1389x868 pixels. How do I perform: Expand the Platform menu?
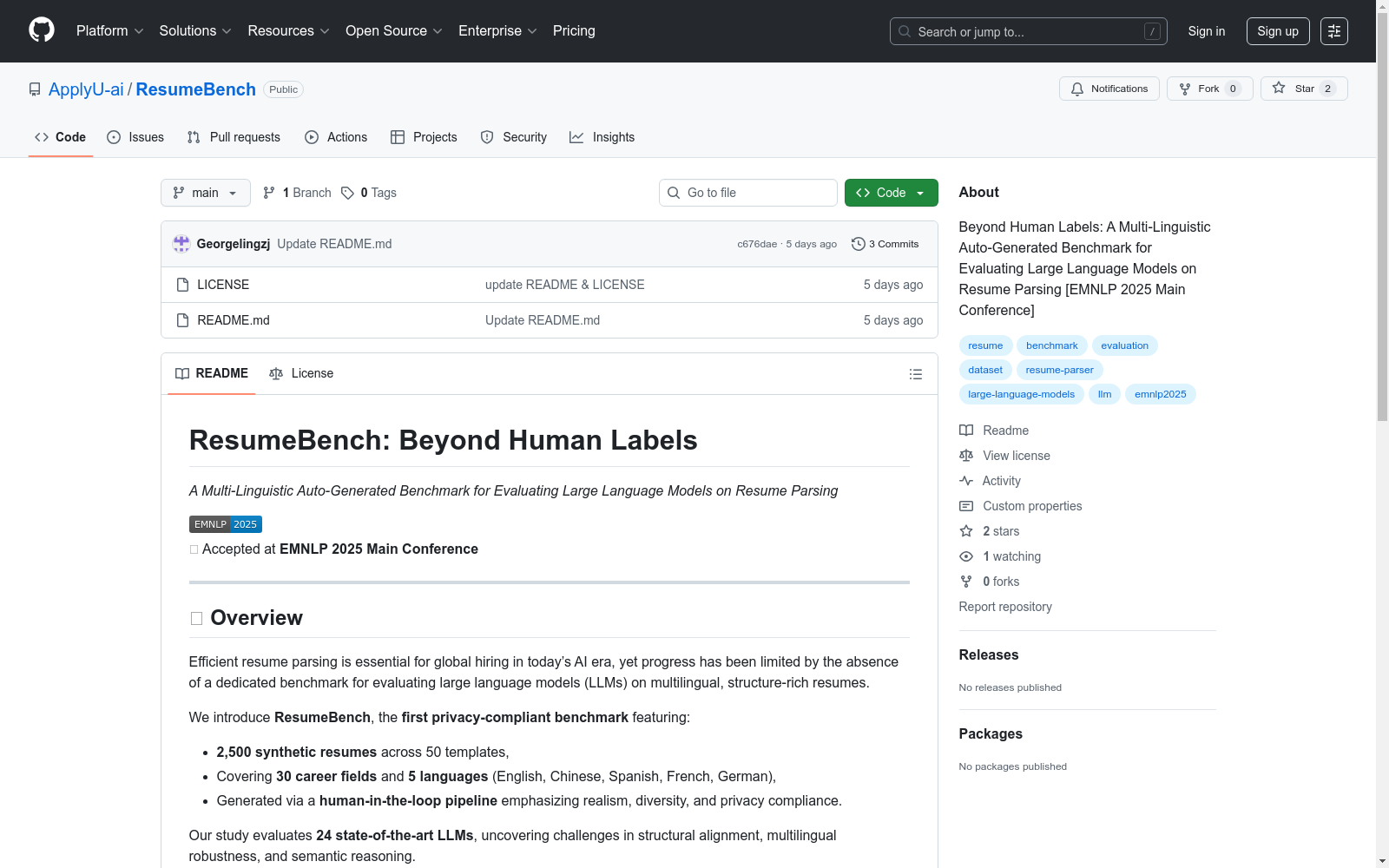click(110, 31)
